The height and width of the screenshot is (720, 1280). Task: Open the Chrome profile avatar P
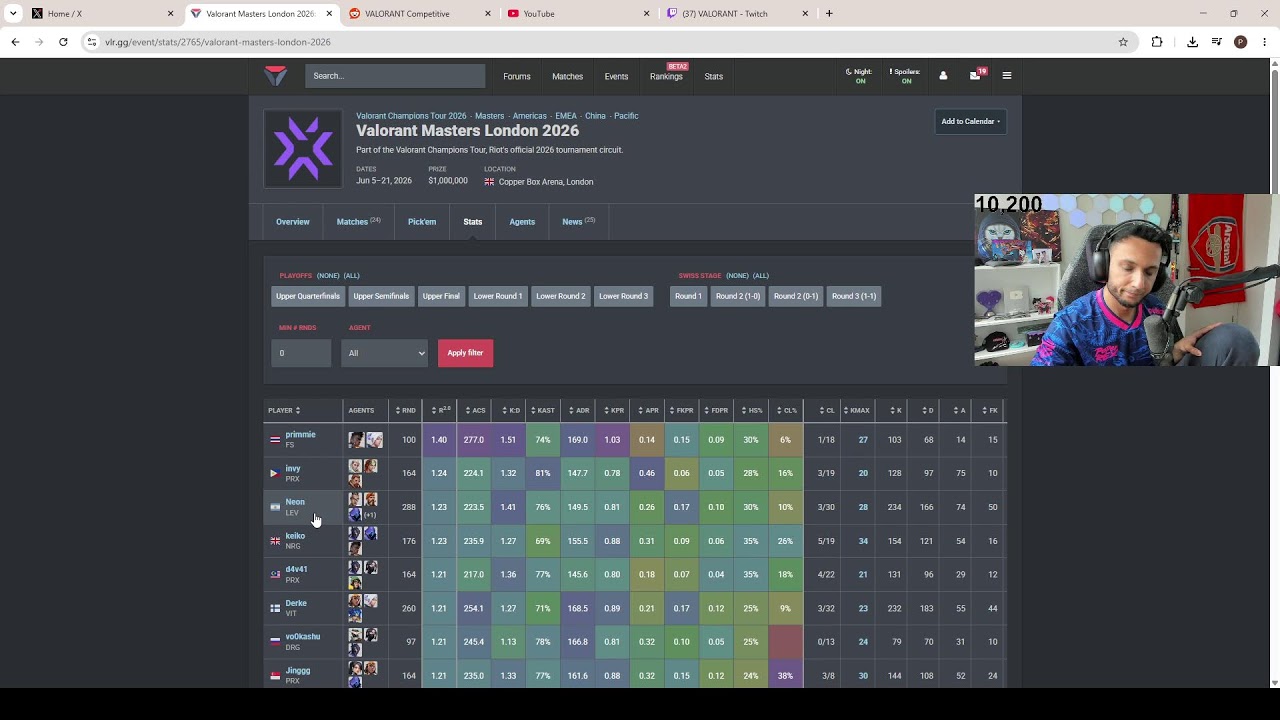tap(1241, 42)
